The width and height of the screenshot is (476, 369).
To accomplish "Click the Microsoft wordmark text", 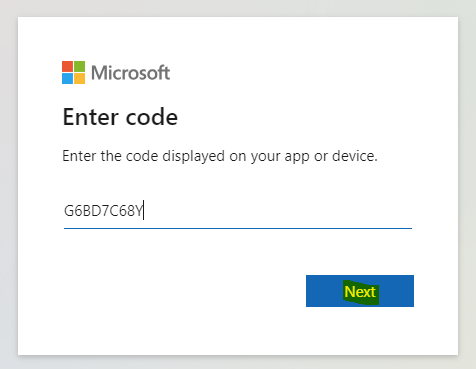I will pyautogui.click(x=130, y=73).
